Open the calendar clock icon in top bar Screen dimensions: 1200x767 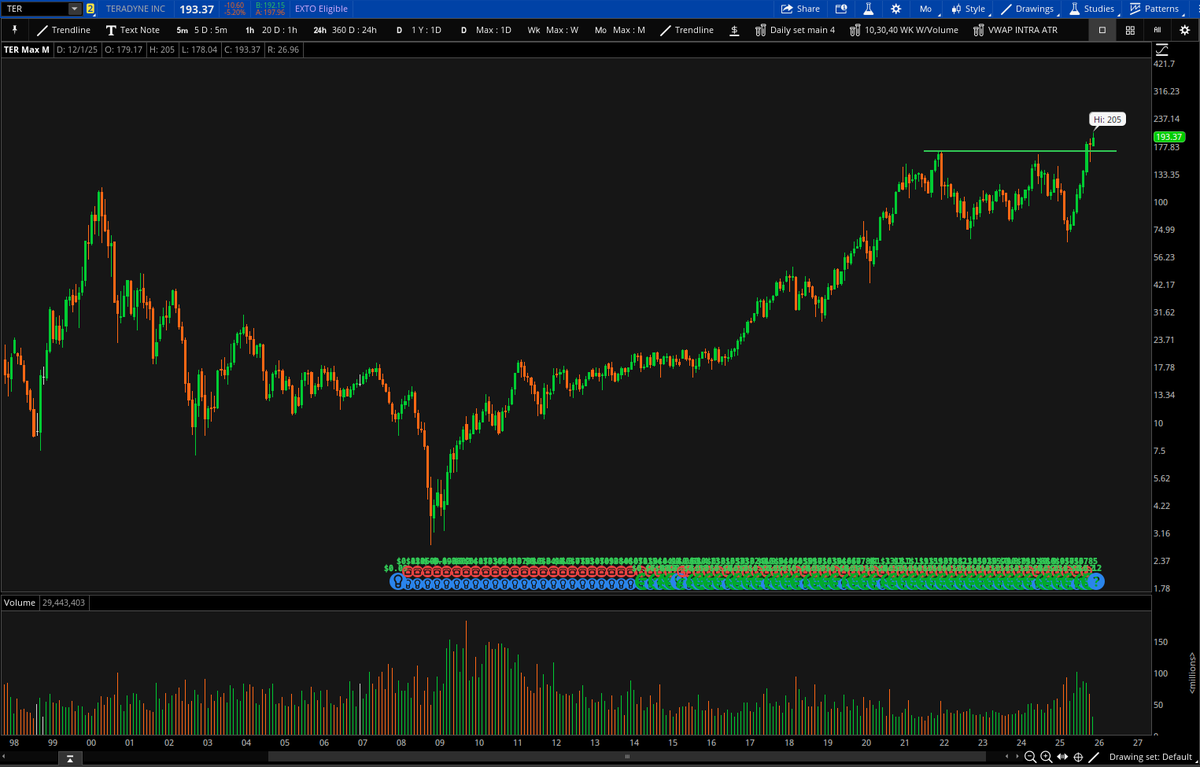840,8
